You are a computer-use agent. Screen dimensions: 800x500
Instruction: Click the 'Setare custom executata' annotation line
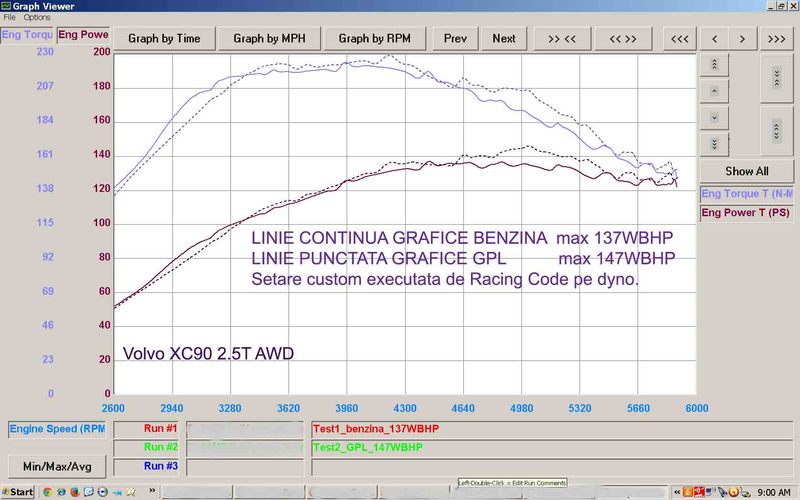coord(445,280)
